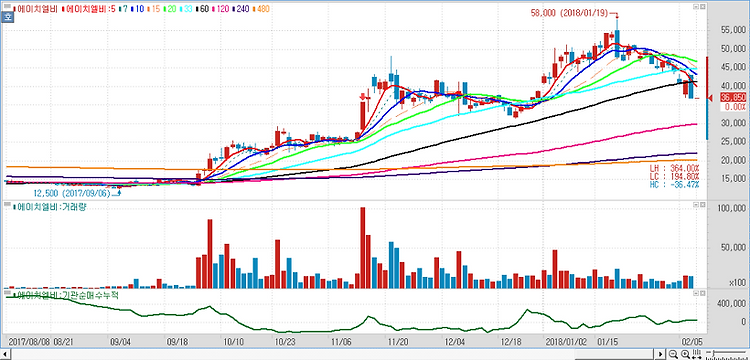Click the 10/10 date label on time axis

click(x=234, y=342)
